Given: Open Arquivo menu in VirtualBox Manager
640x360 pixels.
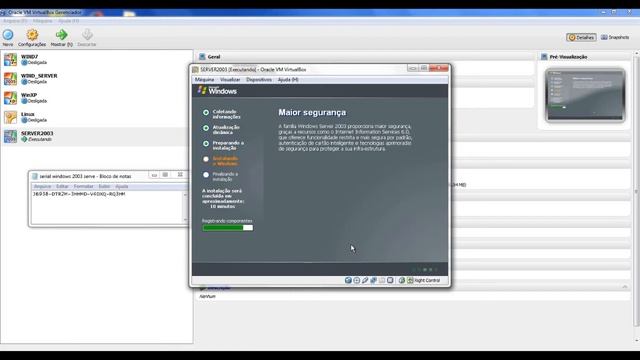Looking at the screenshot, I should [x=15, y=21].
